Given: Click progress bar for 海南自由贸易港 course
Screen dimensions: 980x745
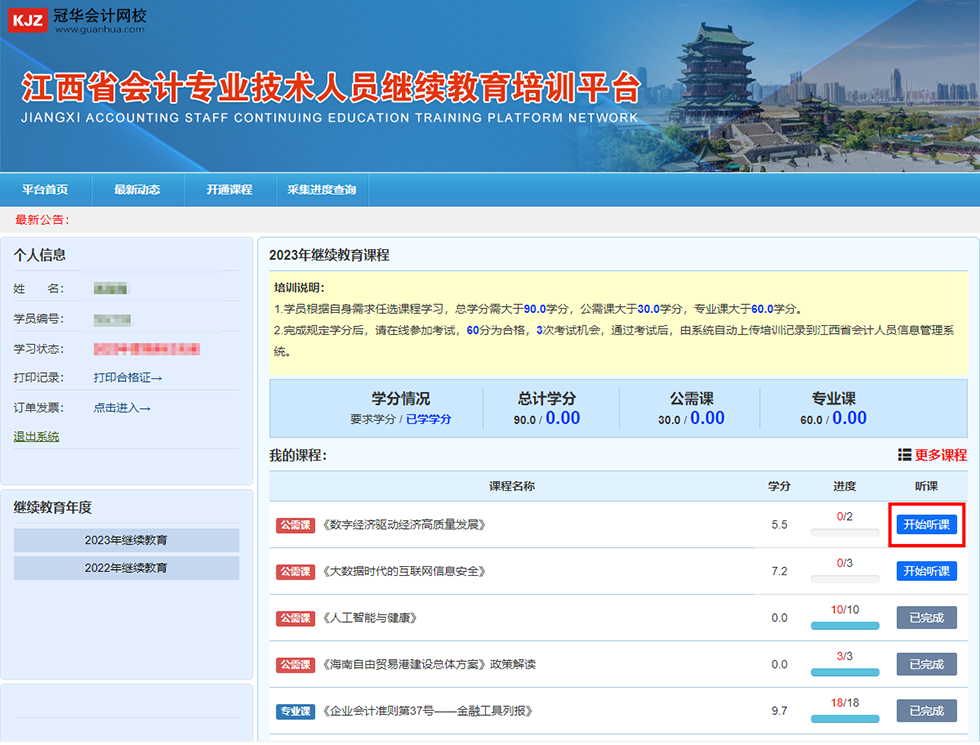Looking at the screenshot, I should click(x=844, y=673).
